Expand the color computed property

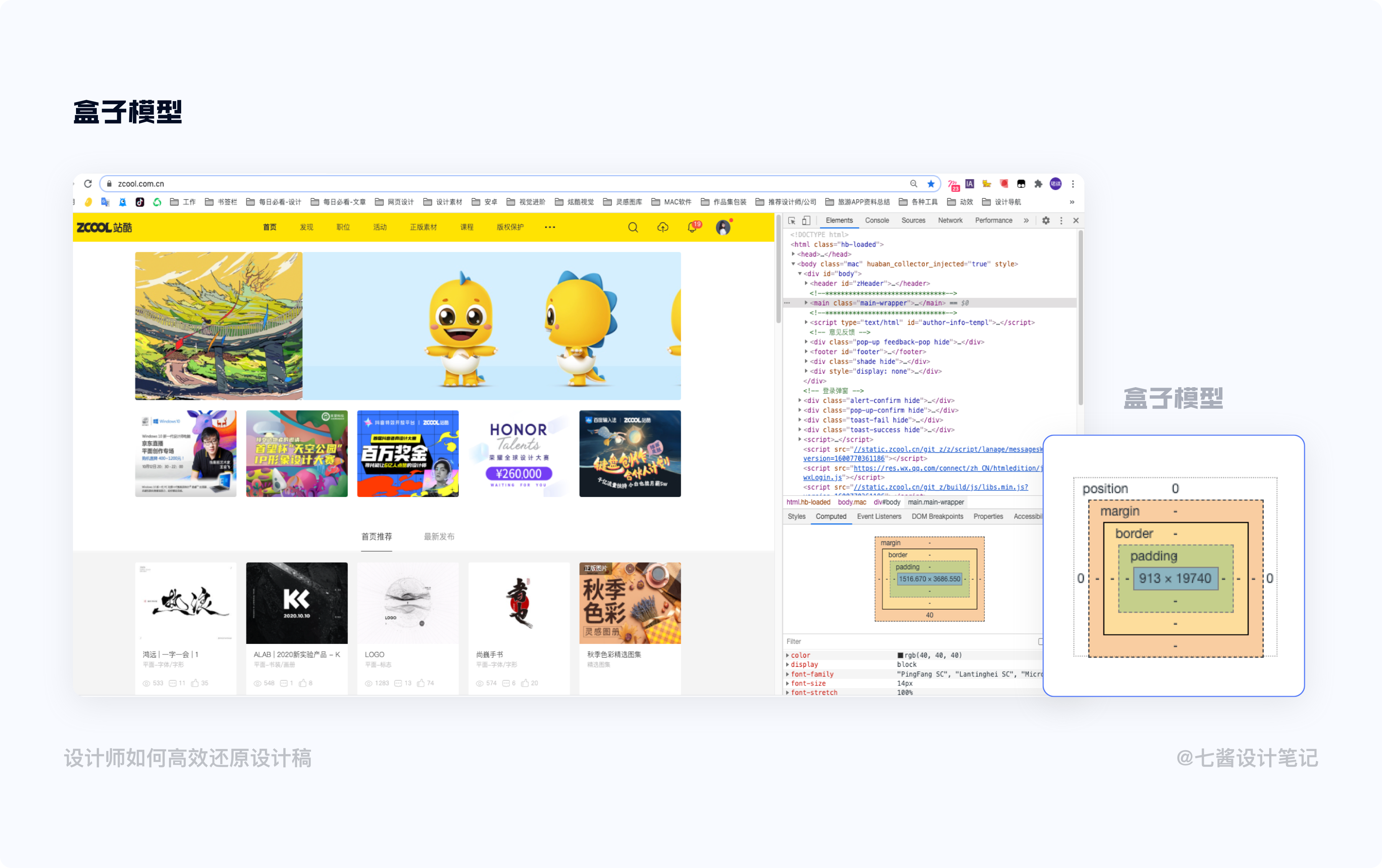[x=787, y=655]
